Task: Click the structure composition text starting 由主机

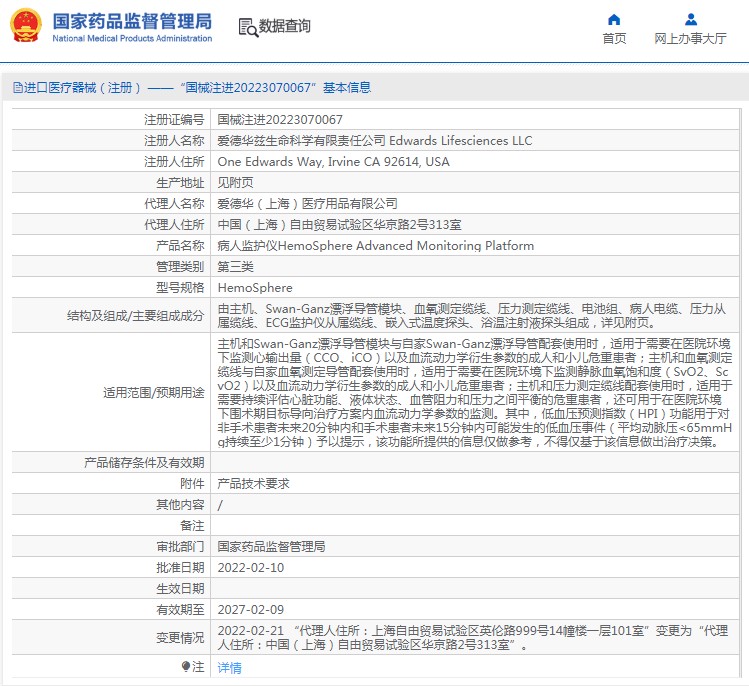Action: tap(471, 316)
